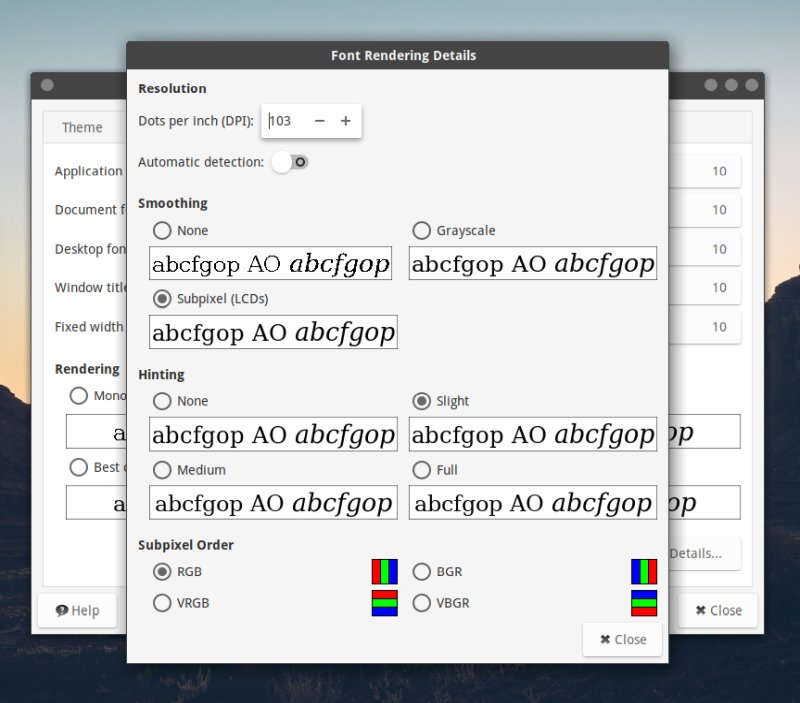Image resolution: width=800 pixels, height=703 pixels.
Task: Click the X icon on the dialog Close button
Action: coord(603,640)
